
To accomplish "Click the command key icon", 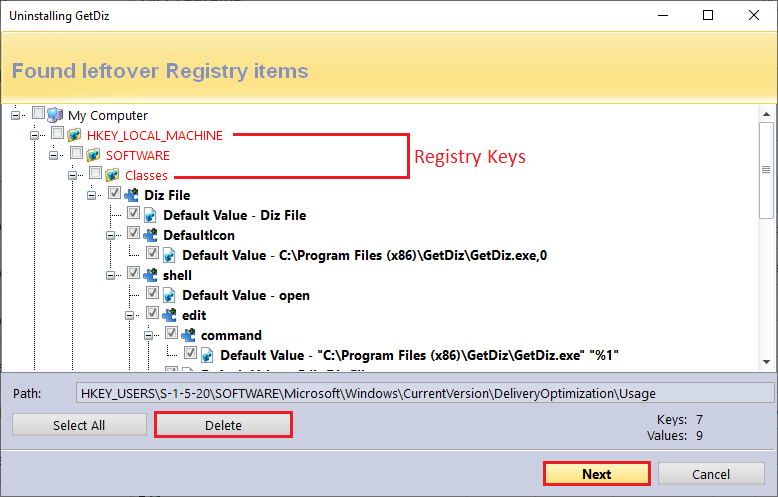I will point(188,335).
